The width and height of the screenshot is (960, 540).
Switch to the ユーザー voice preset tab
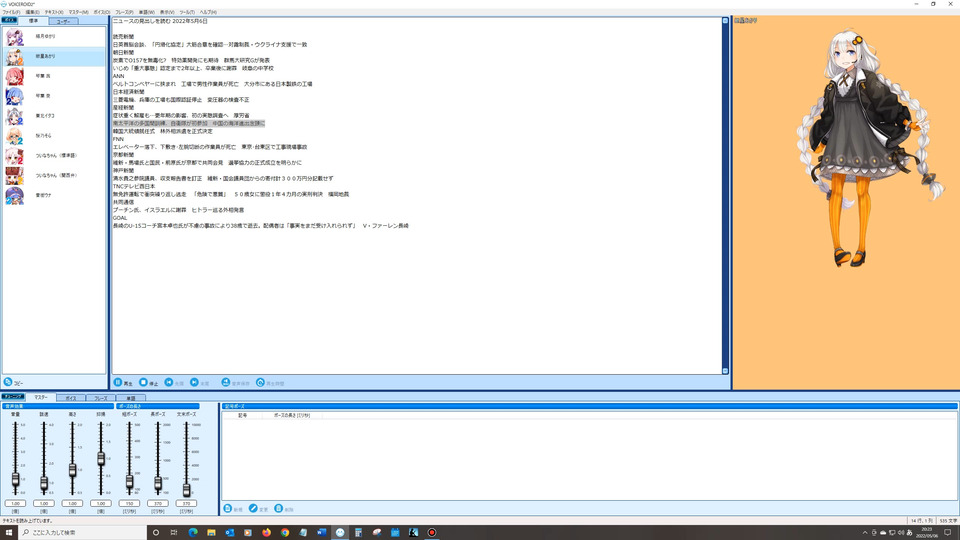point(63,21)
